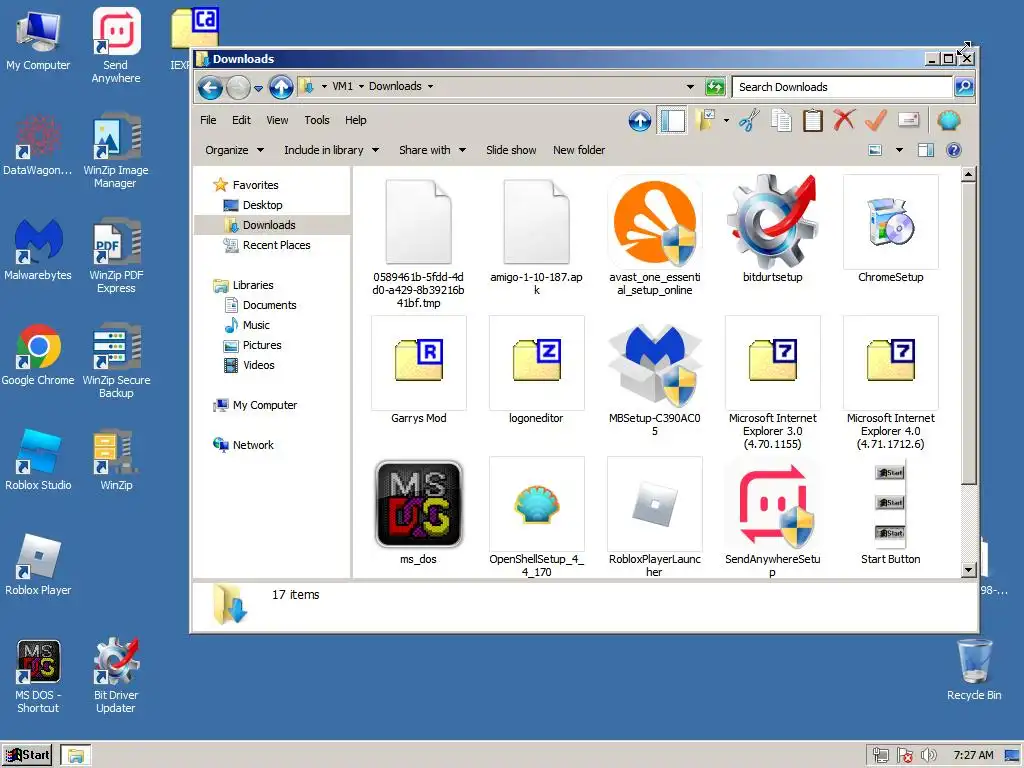Click the grayed Forward navigation arrow

[x=238, y=87]
